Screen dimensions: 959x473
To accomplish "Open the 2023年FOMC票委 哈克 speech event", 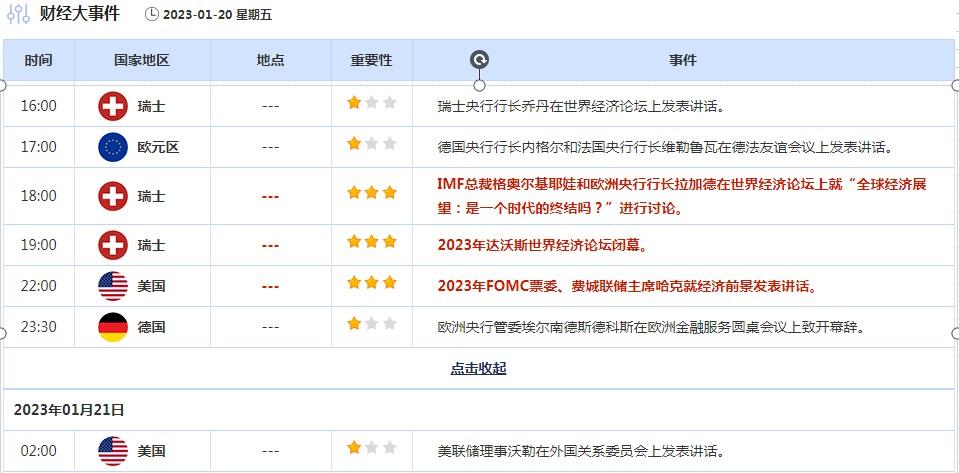I will [x=627, y=286].
